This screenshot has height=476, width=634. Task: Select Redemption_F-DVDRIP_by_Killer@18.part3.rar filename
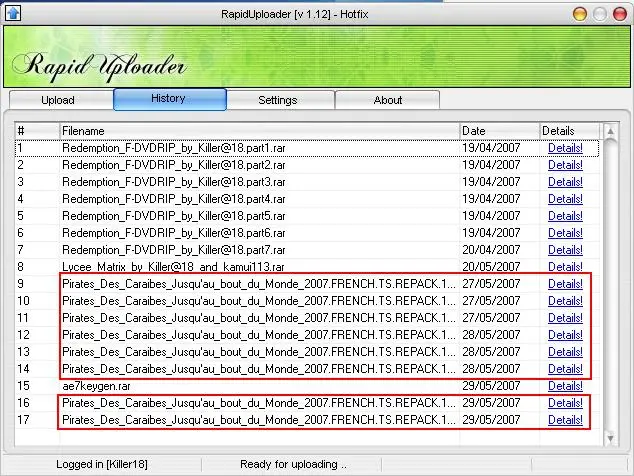(174, 182)
